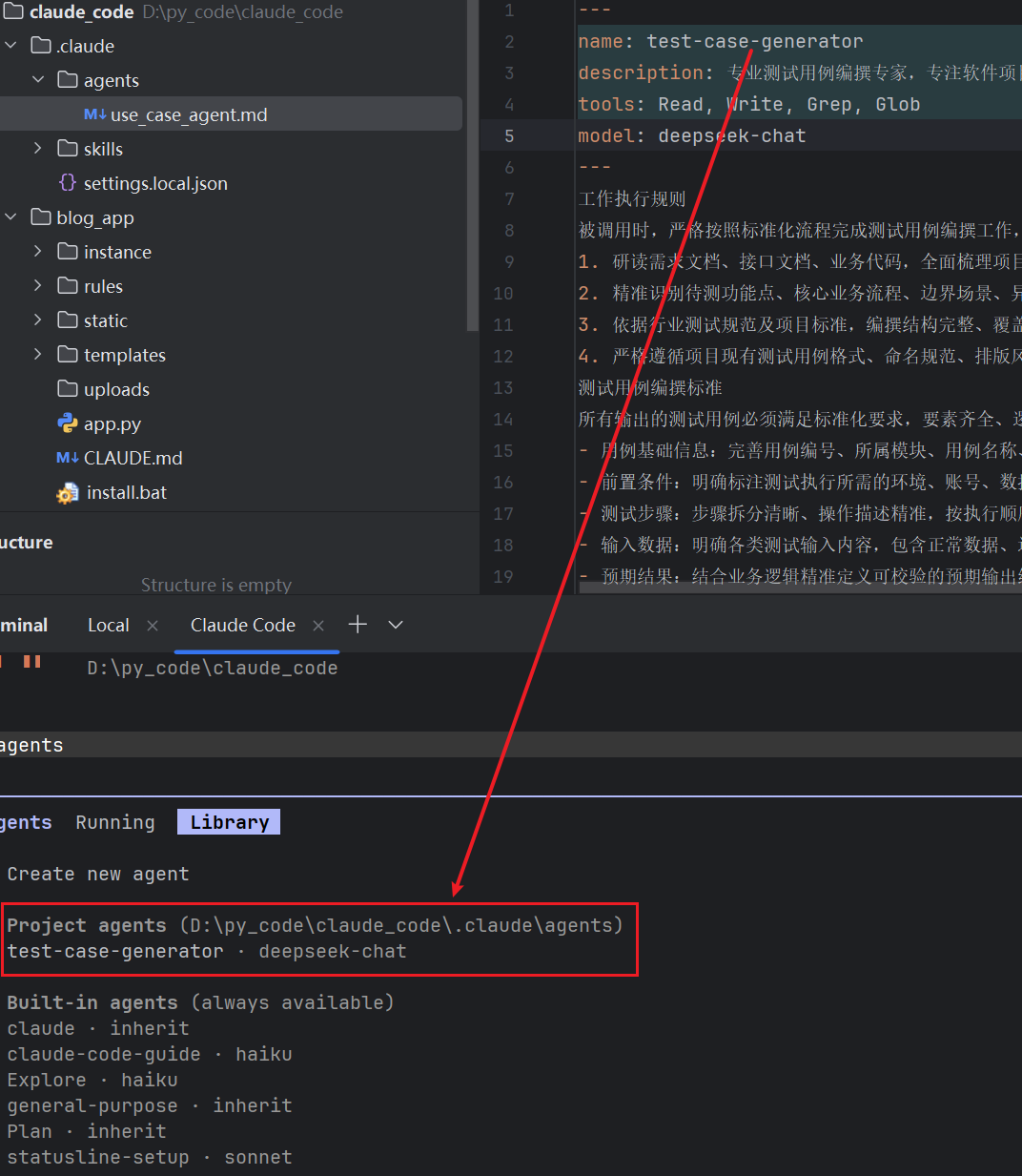The width and height of the screenshot is (1022, 1176).
Task: Click the claude_code project root folder icon
Action: point(13,11)
